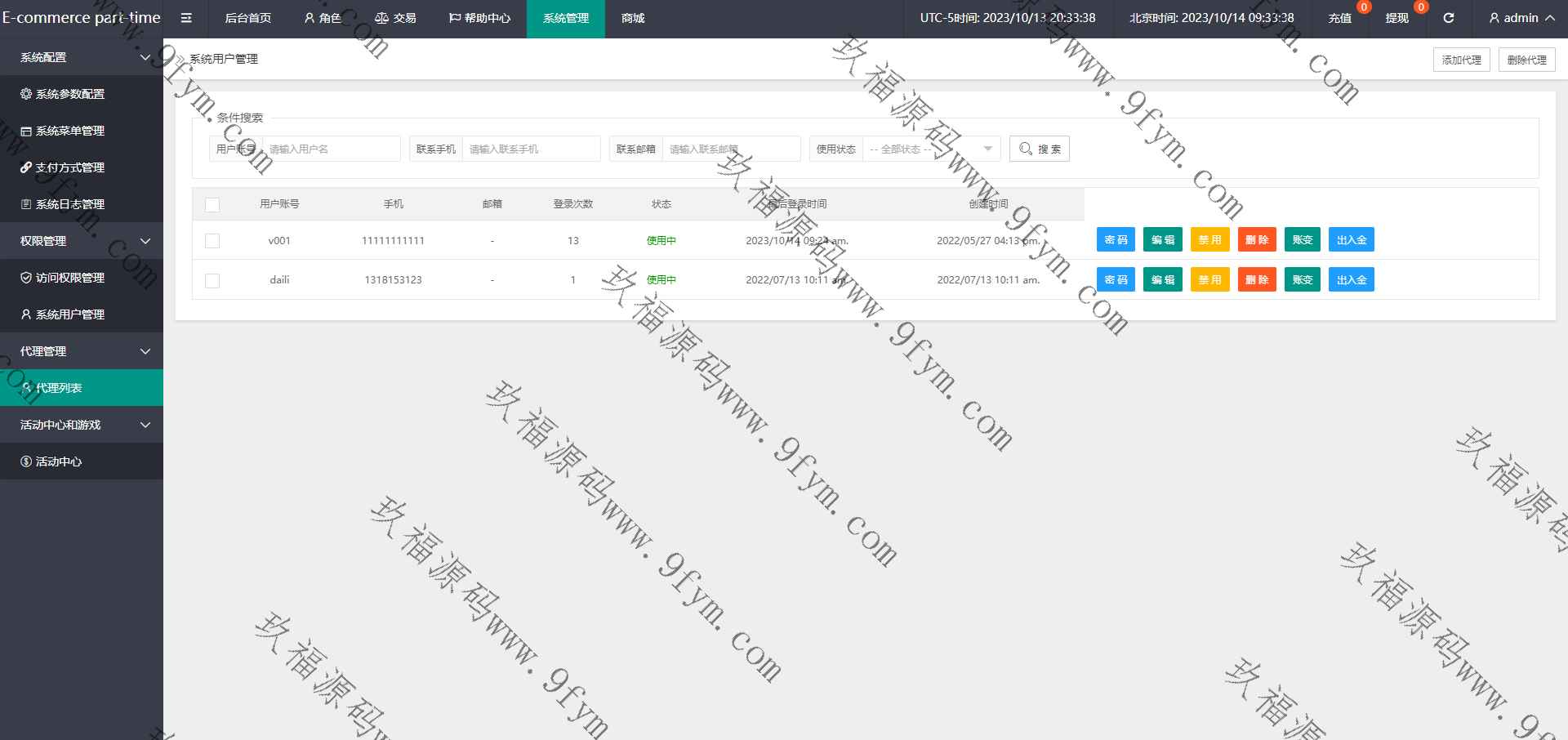This screenshot has height=740, width=1568.
Task: Check the checkbox for user daili
Action: (x=212, y=280)
